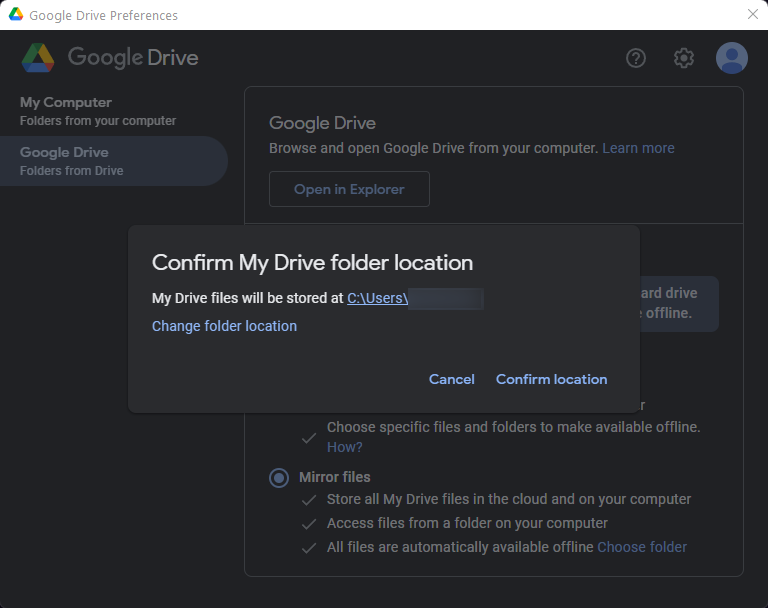Image resolution: width=768 pixels, height=608 pixels.
Task: Click the dialog title Confirm My Drive folder location
Action: (312, 263)
